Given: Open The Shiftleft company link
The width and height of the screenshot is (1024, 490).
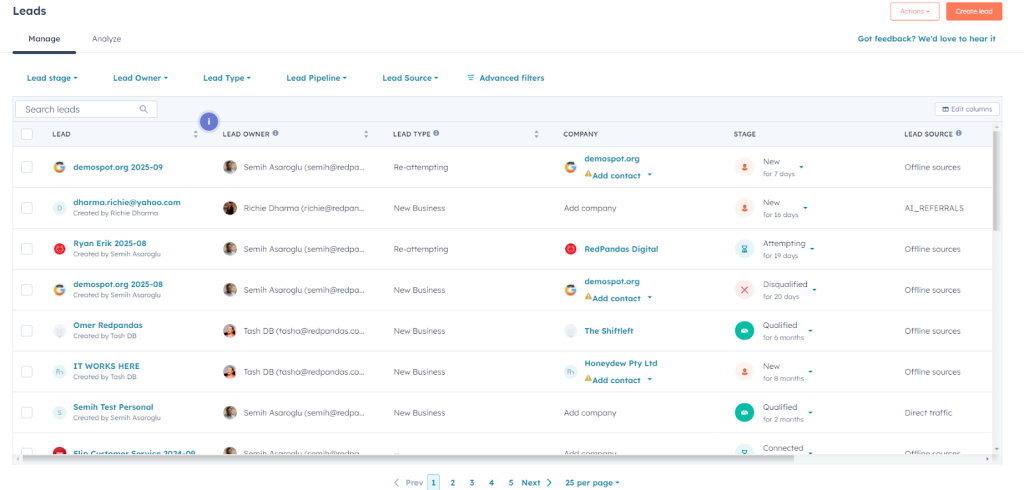Looking at the screenshot, I should [x=609, y=331].
